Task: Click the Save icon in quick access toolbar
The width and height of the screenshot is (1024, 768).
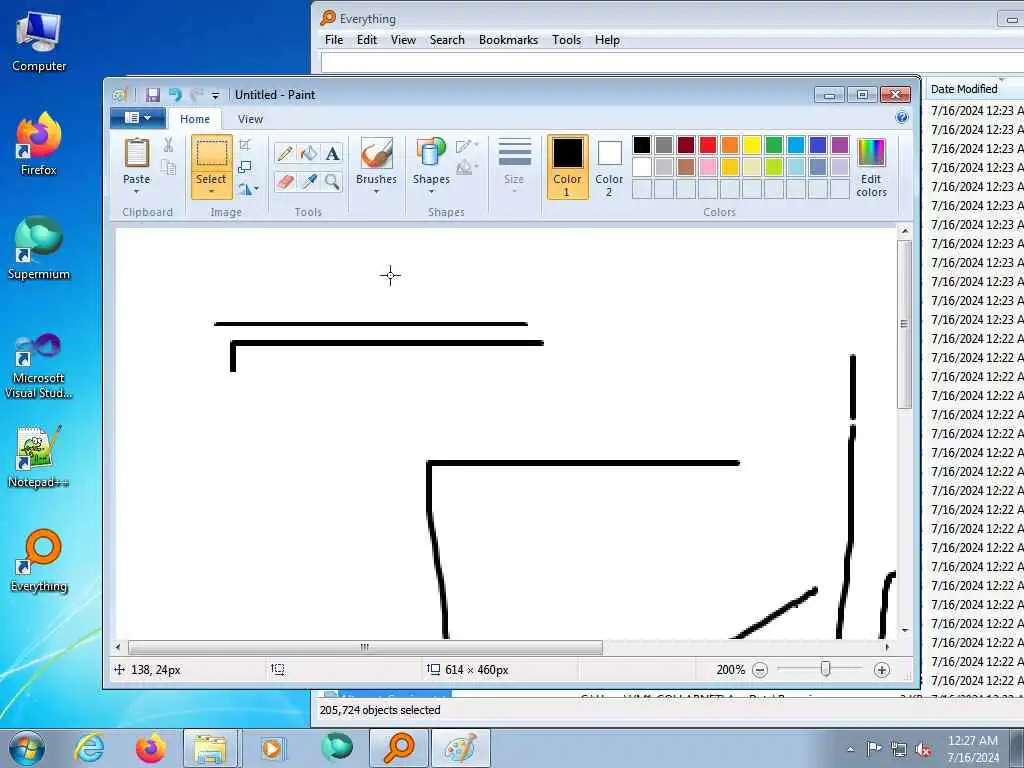Action: [x=153, y=95]
